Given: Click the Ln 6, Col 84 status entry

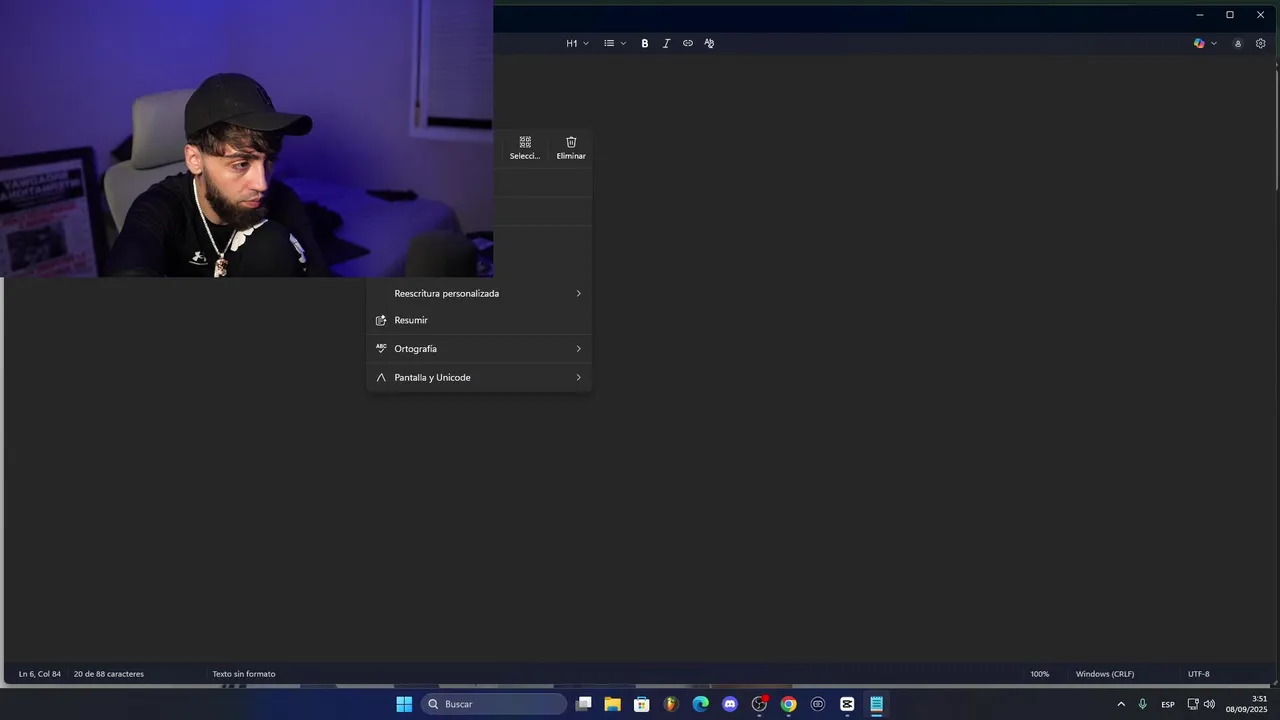Looking at the screenshot, I should pos(40,674).
